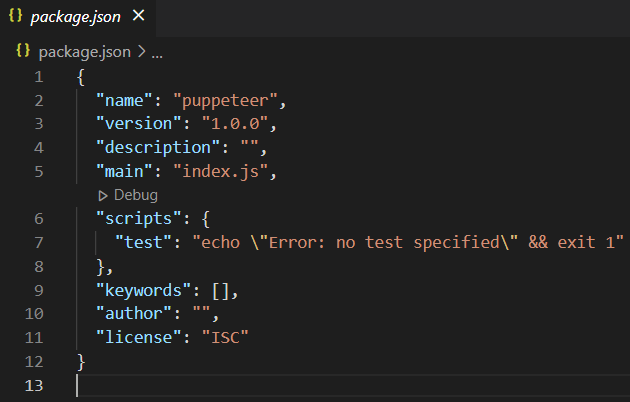Click the Debug play triangle icon
This screenshot has height=402, width=630.
pos(103,196)
